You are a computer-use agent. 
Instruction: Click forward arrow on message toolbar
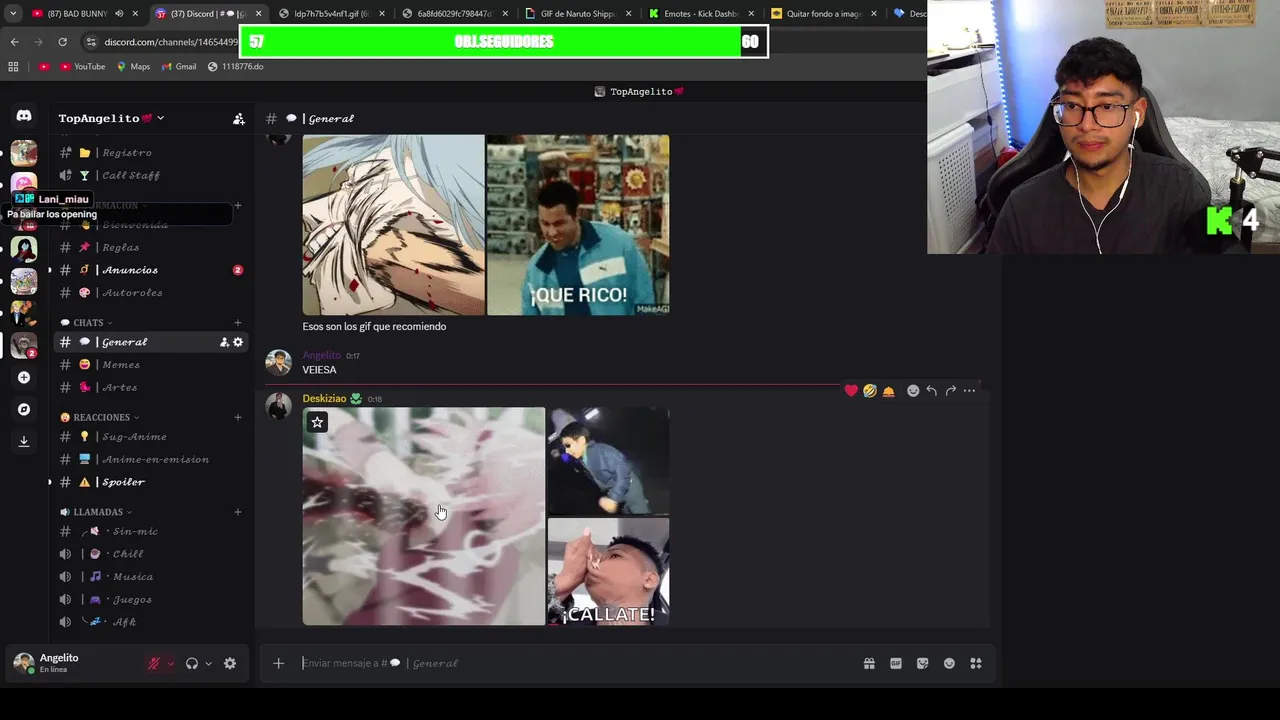pyautogui.click(x=950, y=391)
